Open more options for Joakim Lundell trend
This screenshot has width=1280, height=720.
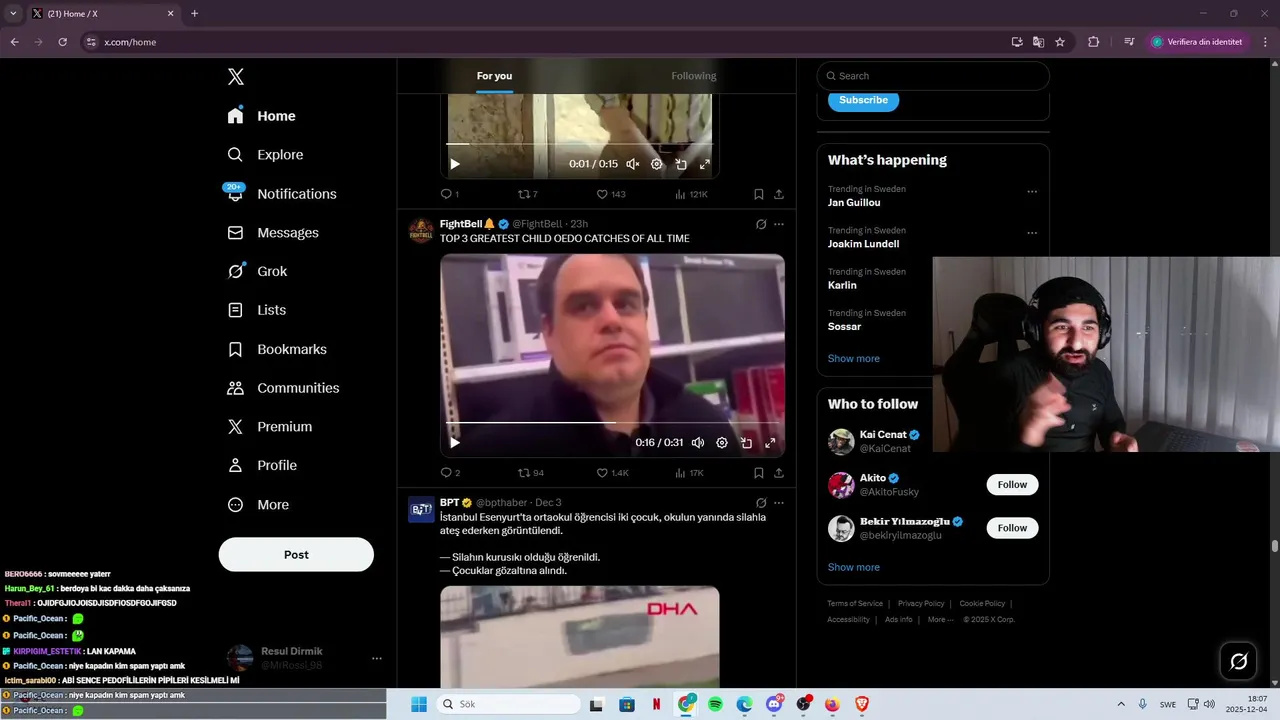(1032, 233)
